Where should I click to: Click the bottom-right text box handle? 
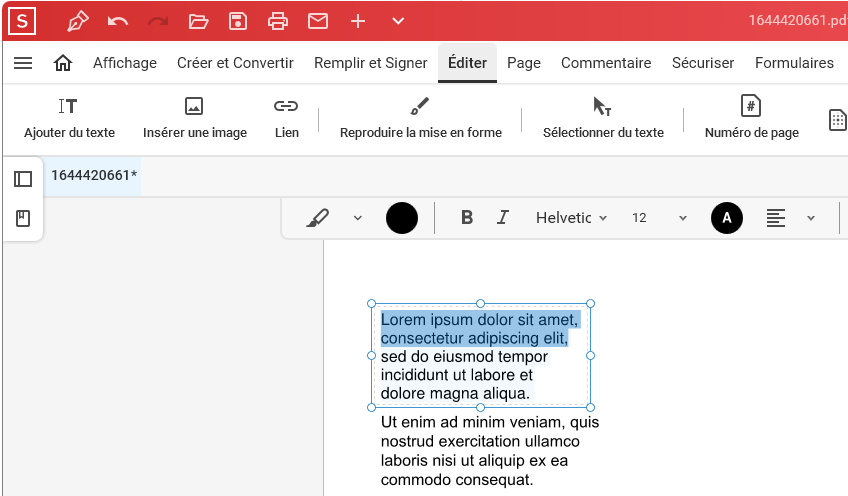591,407
